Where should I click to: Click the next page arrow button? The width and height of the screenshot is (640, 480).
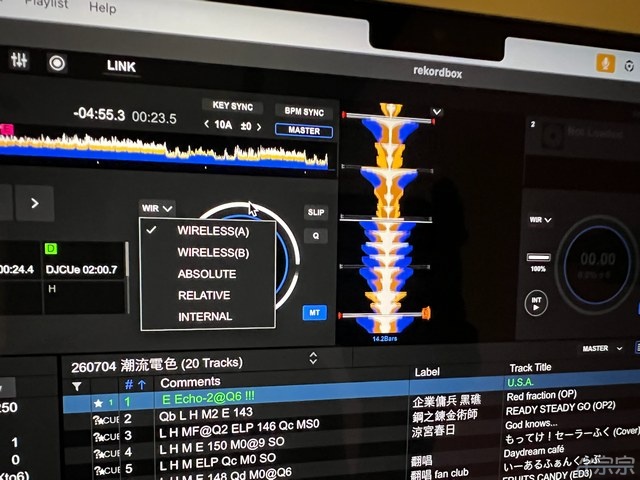pos(35,203)
